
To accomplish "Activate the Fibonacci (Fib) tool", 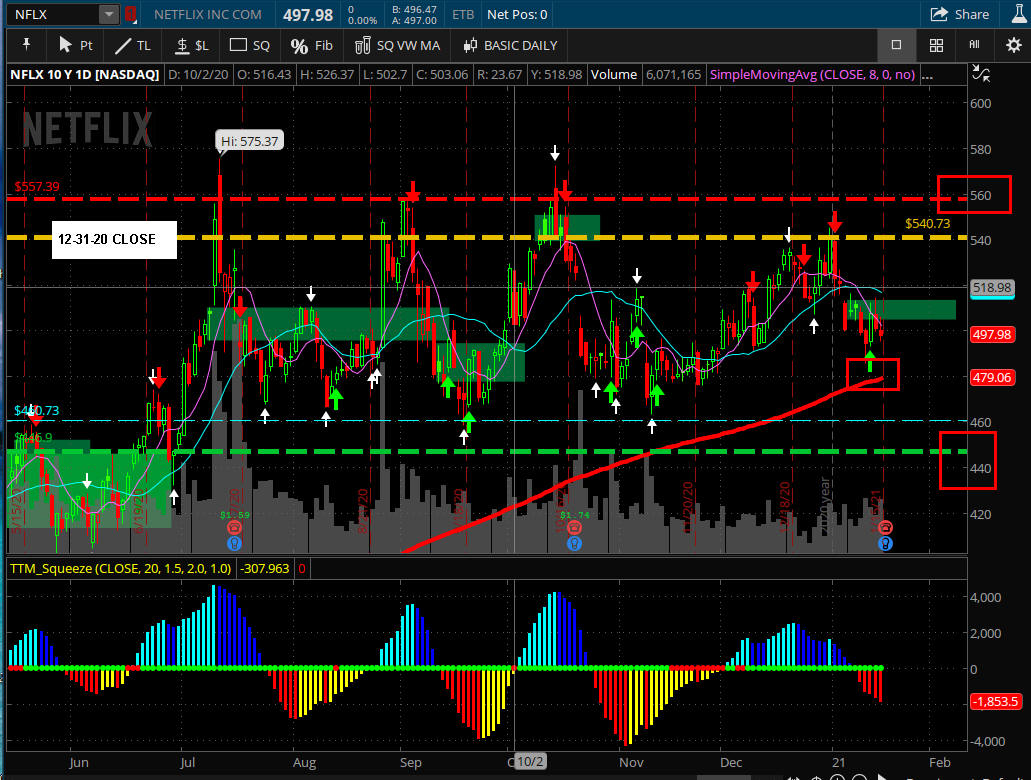I will pyautogui.click(x=311, y=45).
